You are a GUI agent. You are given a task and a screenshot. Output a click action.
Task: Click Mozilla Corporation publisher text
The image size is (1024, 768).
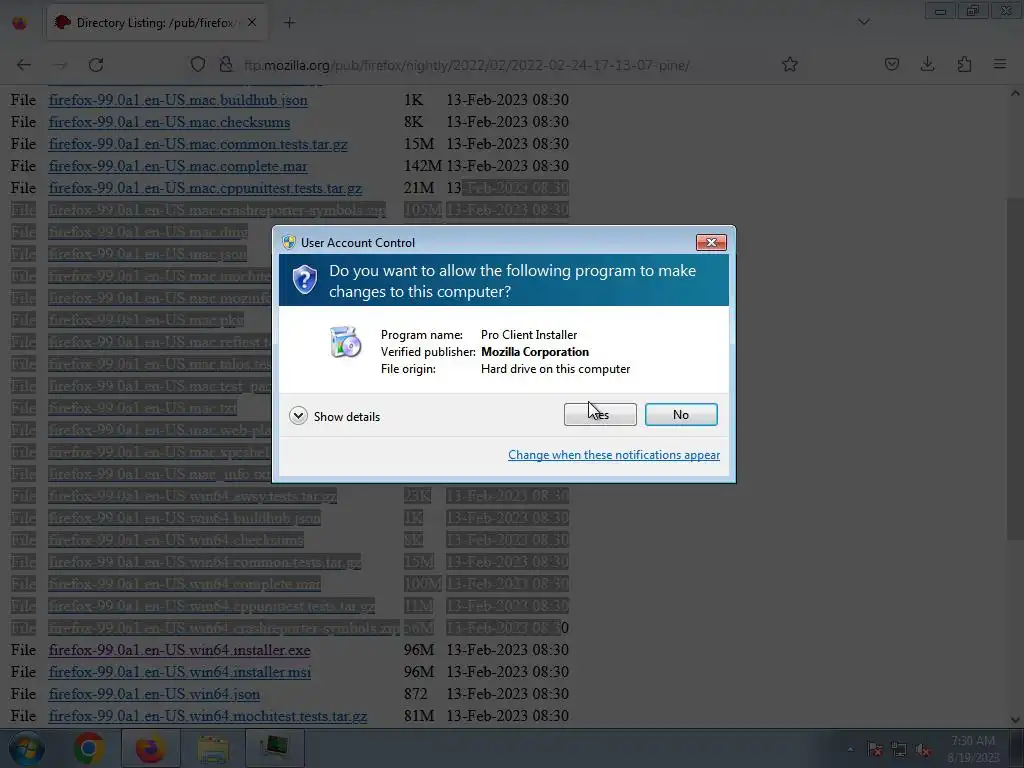[x=535, y=351]
